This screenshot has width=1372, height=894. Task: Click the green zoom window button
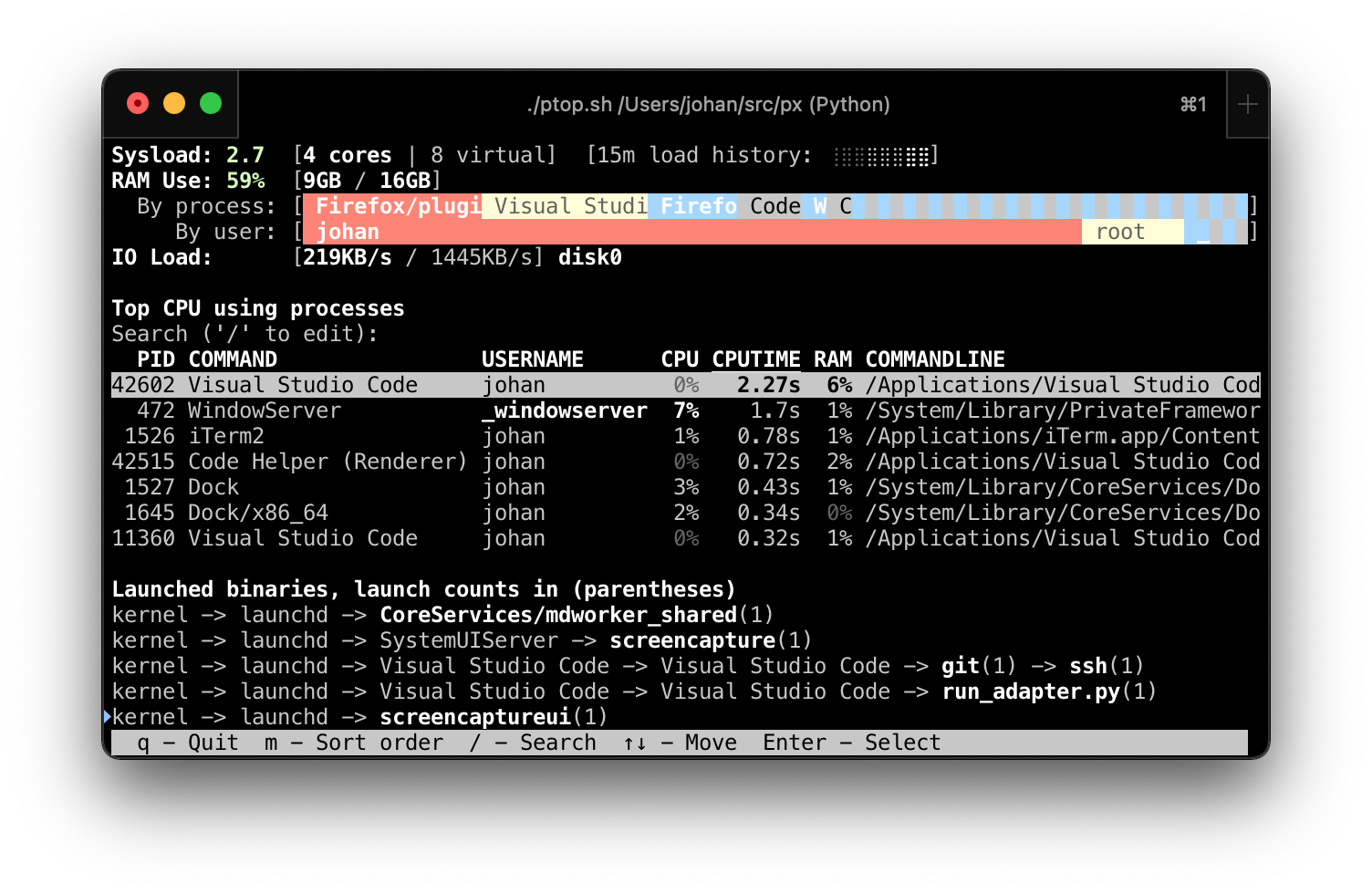(211, 103)
